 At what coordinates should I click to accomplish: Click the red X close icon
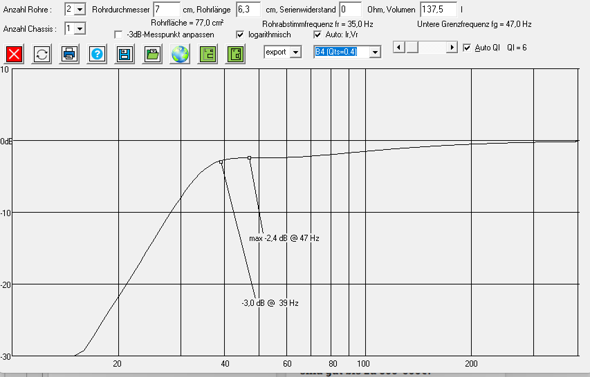point(14,54)
